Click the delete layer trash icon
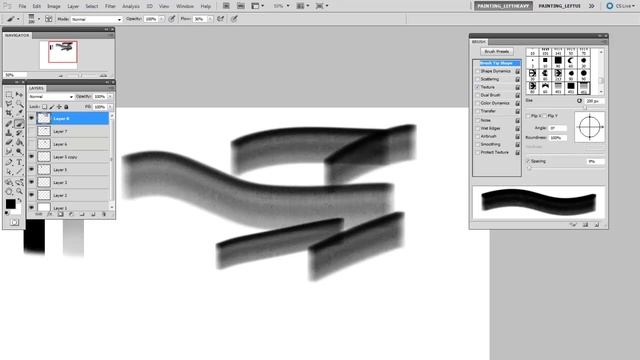The height and width of the screenshot is (360, 640). pyautogui.click(x=104, y=214)
